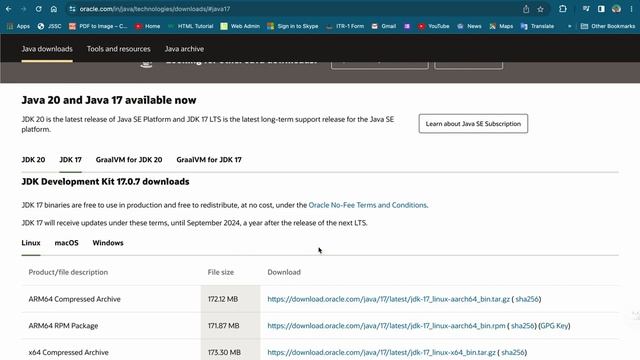Click the JDK Development Kit 17.0.7 downloads heading
This screenshot has width=640, height=360.
(x=105, y=182)
